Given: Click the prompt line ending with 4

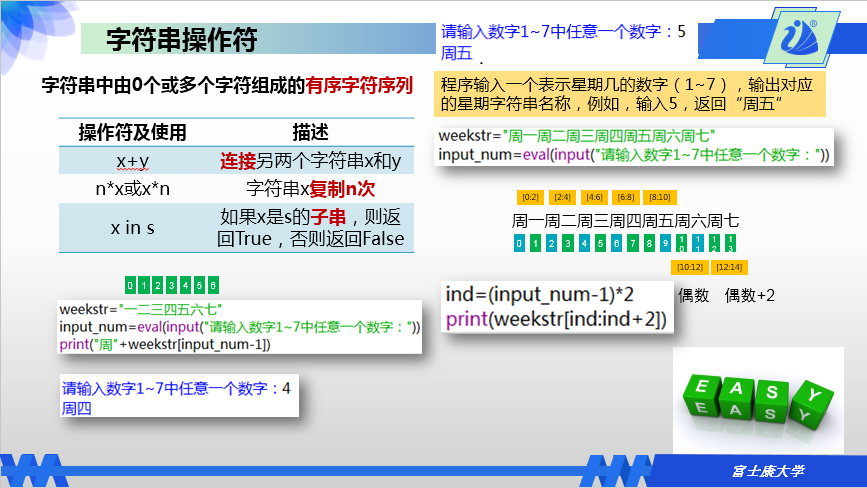Looking at the screenshot, I should click(x=176, y=389).
